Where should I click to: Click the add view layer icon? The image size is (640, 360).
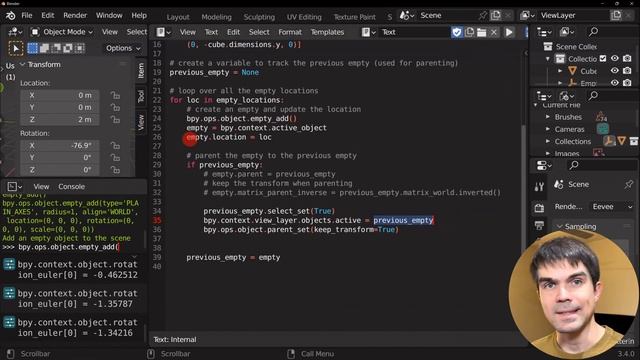[x=616, y=16]
